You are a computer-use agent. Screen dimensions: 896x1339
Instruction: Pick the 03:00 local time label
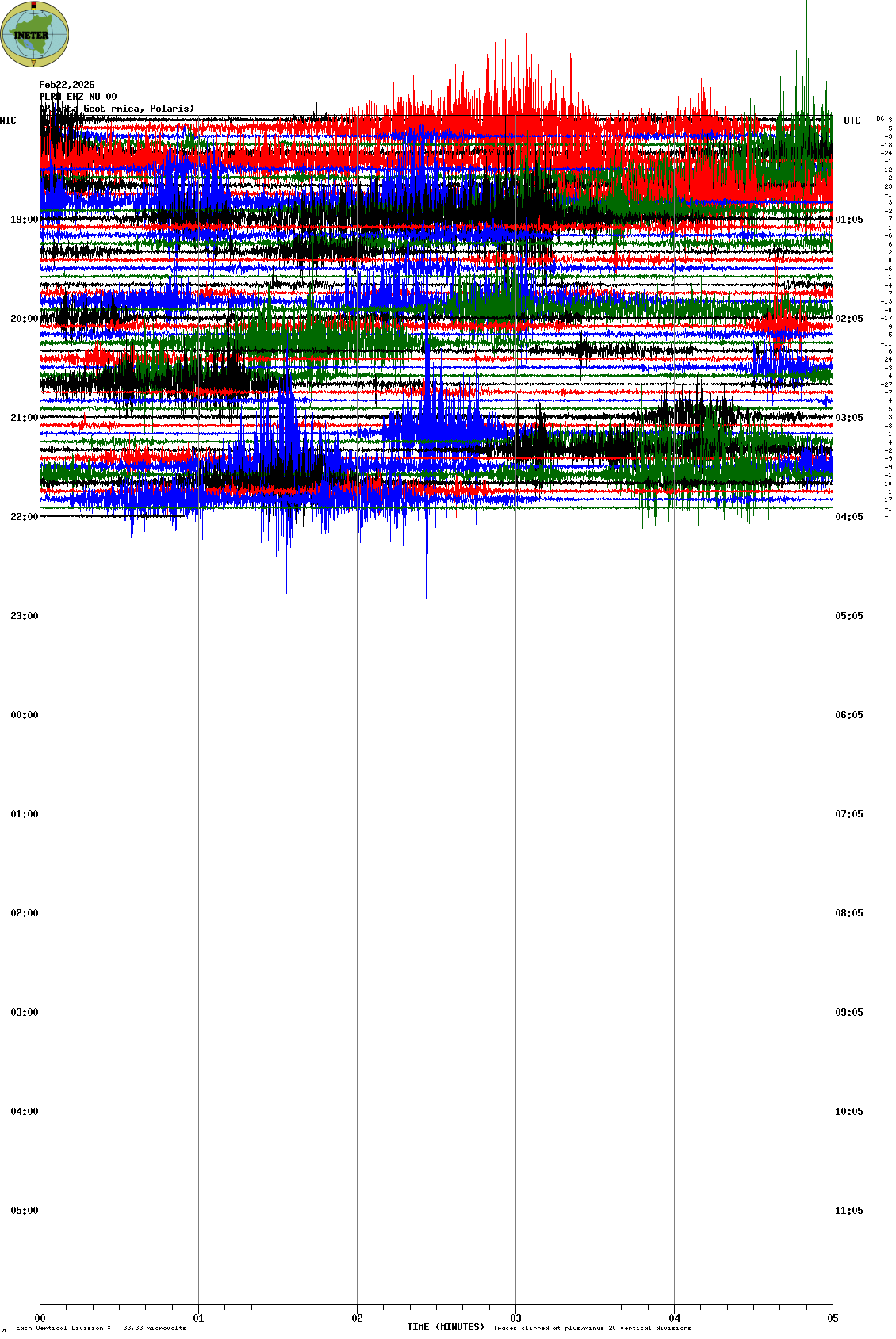[x=24, y=1012]
